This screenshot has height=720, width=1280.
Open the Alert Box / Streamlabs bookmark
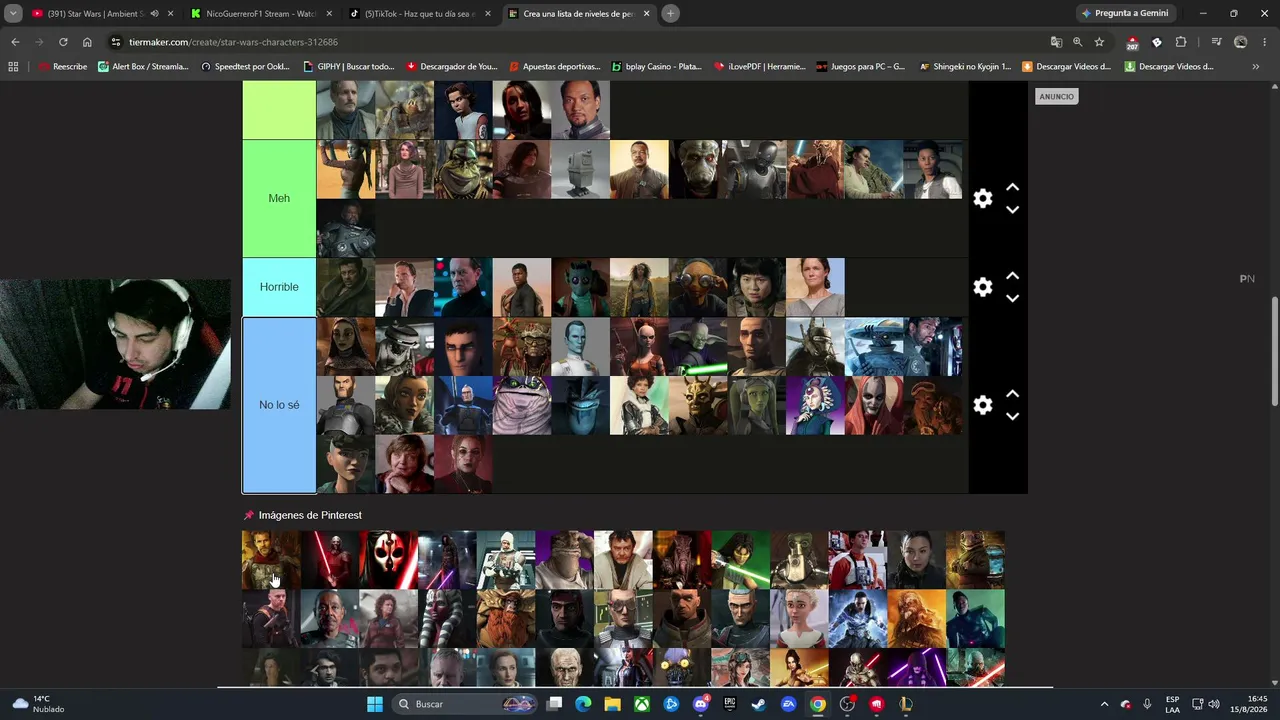143,67
